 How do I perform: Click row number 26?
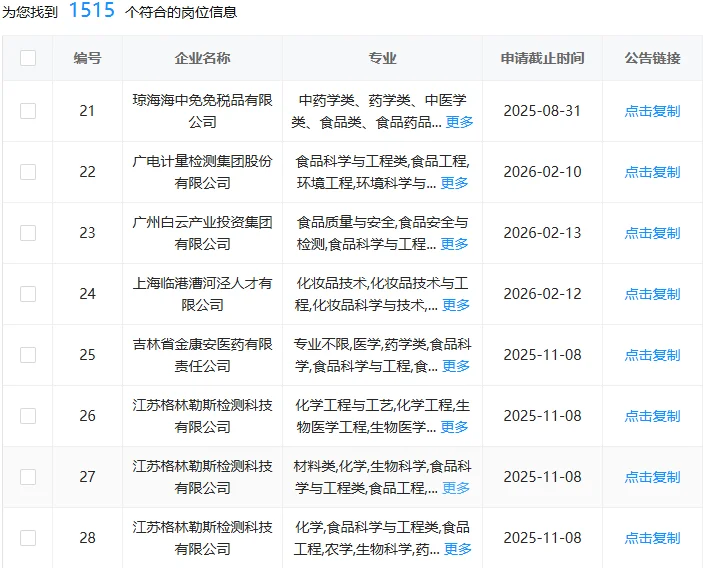click(87, 416)
